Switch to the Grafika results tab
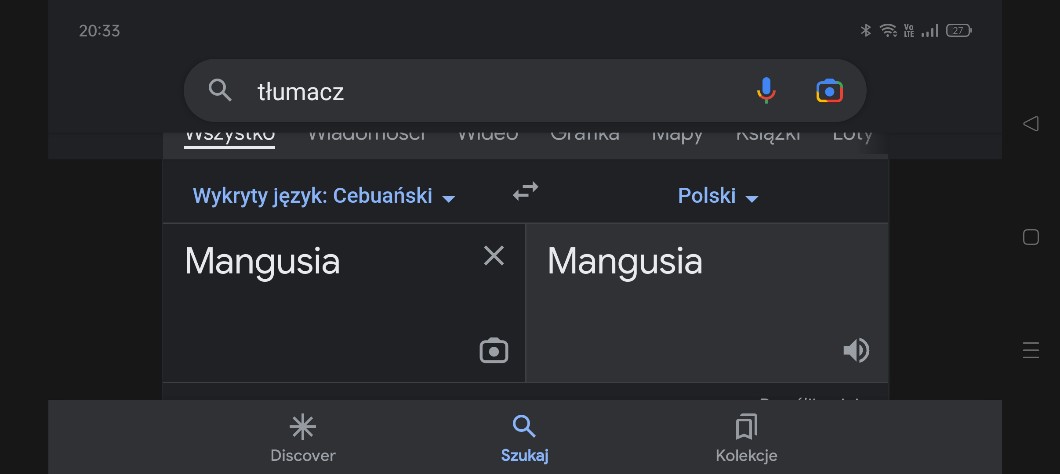This screenshot has height=474, width=1060. [x=584, y=135]
